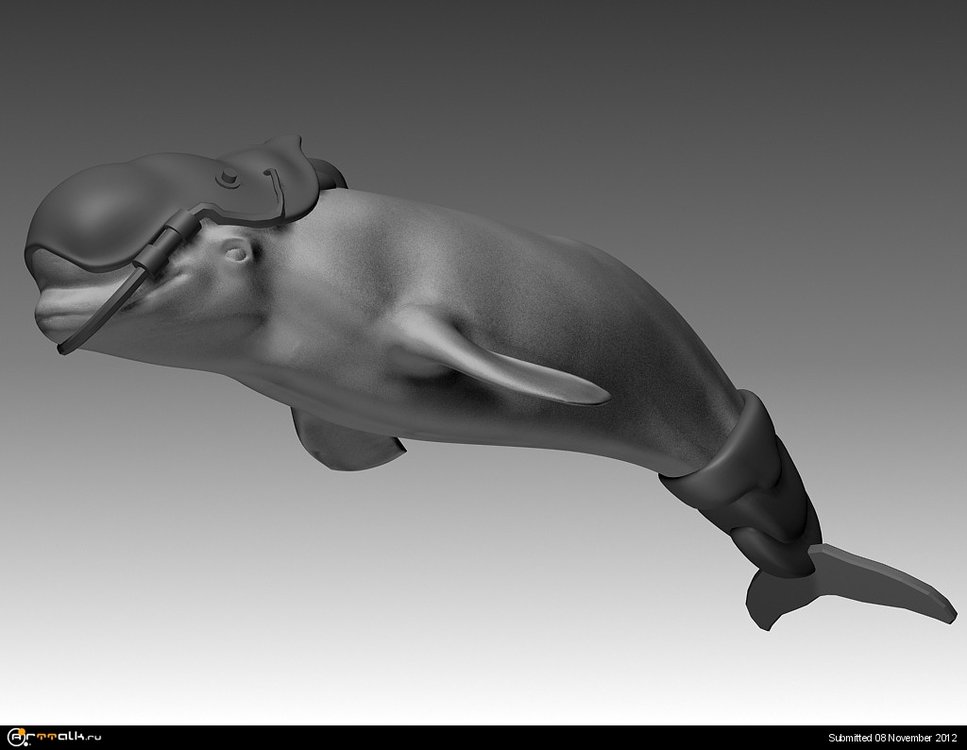This screenshot has width=967, height=750.
Task: Click the 'Submitted' text label
Action: [850, 737]
